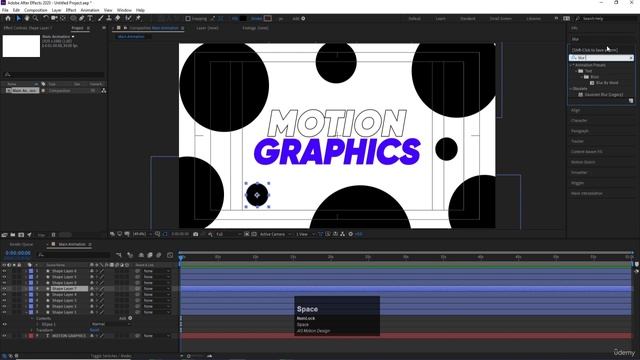Hide layer 8 shape layer eye toggle
640x360 pixels.
(4, 312)
